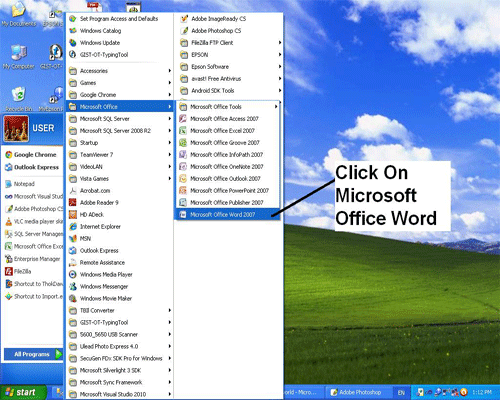Click the Epson Software folder entry
The height and width of the screenshot is (400, 500).
pyautogui.click(x=231, y=67)
